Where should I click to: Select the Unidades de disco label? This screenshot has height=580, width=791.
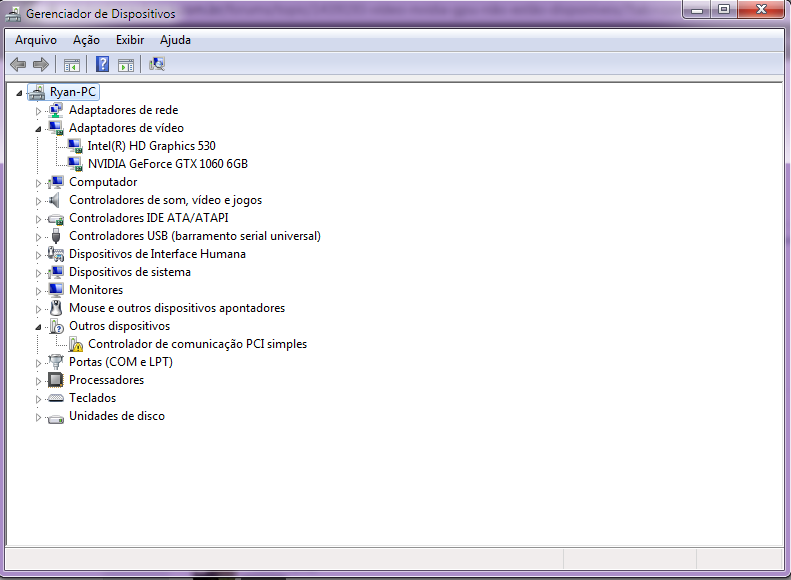[x=117, y=416]
